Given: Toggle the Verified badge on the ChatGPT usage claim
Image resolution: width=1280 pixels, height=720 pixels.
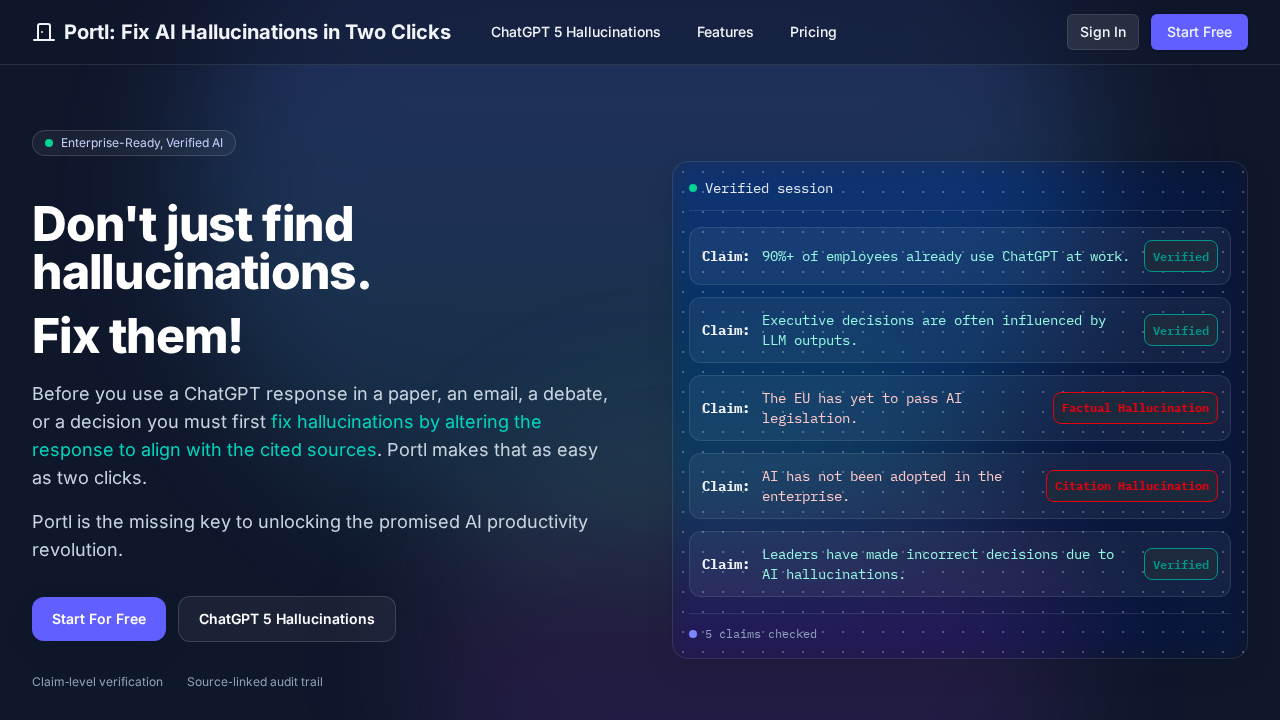Looking at the screenshot, I should coord(1181,256).
